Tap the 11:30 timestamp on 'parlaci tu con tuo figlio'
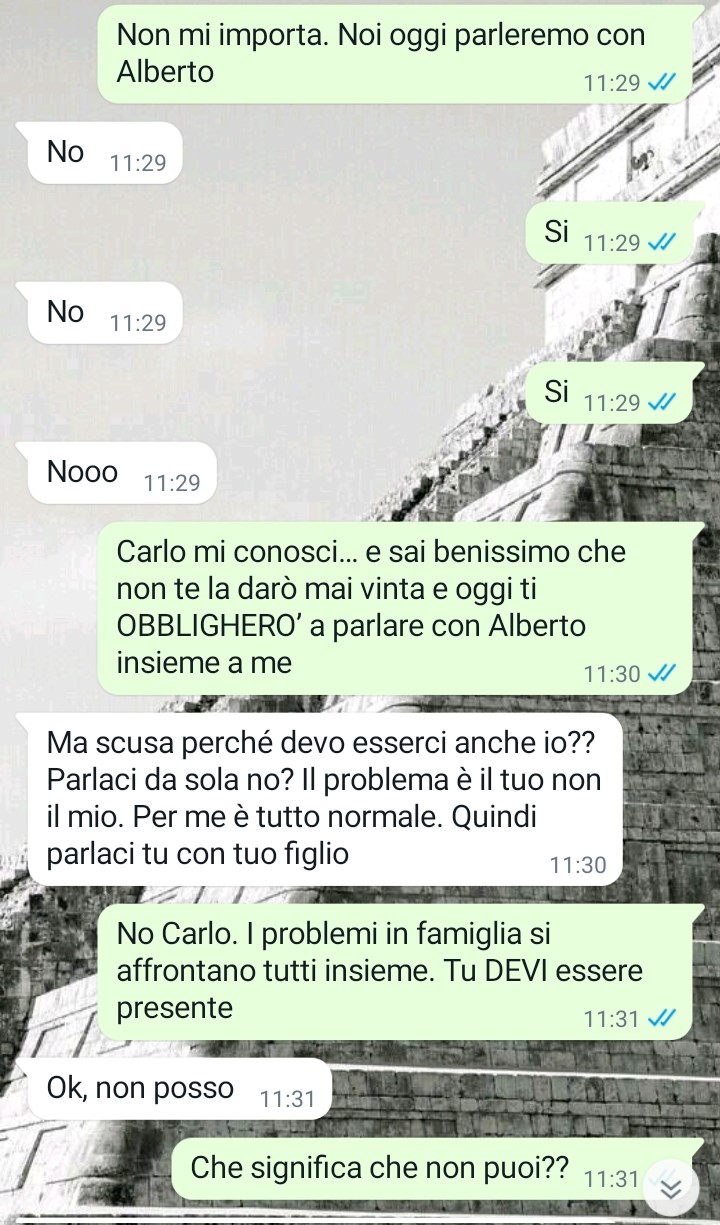This screenshot has width=720, height=1225. point(578,866)
